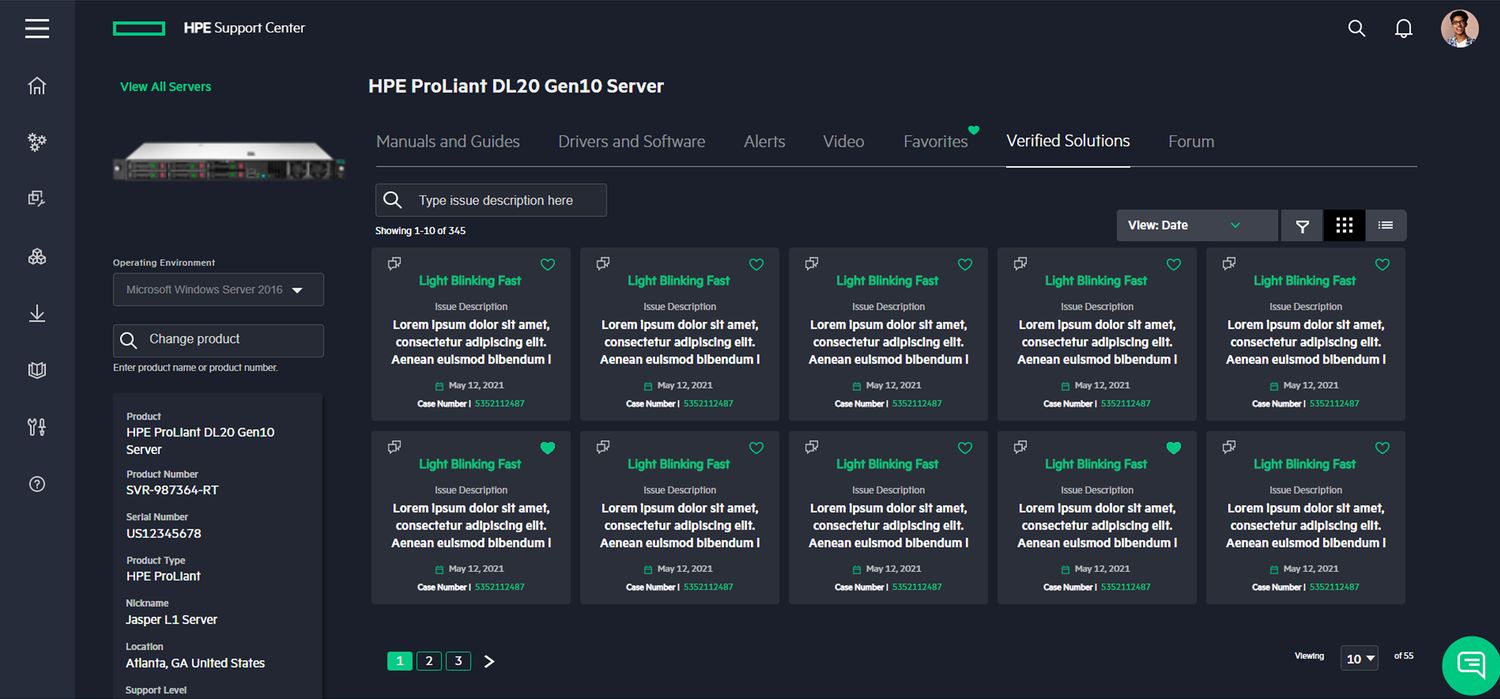Open the Viewing 10 per page dropdown
This screenshot has height=699, width=1500.
click(x=1360, y=658)
